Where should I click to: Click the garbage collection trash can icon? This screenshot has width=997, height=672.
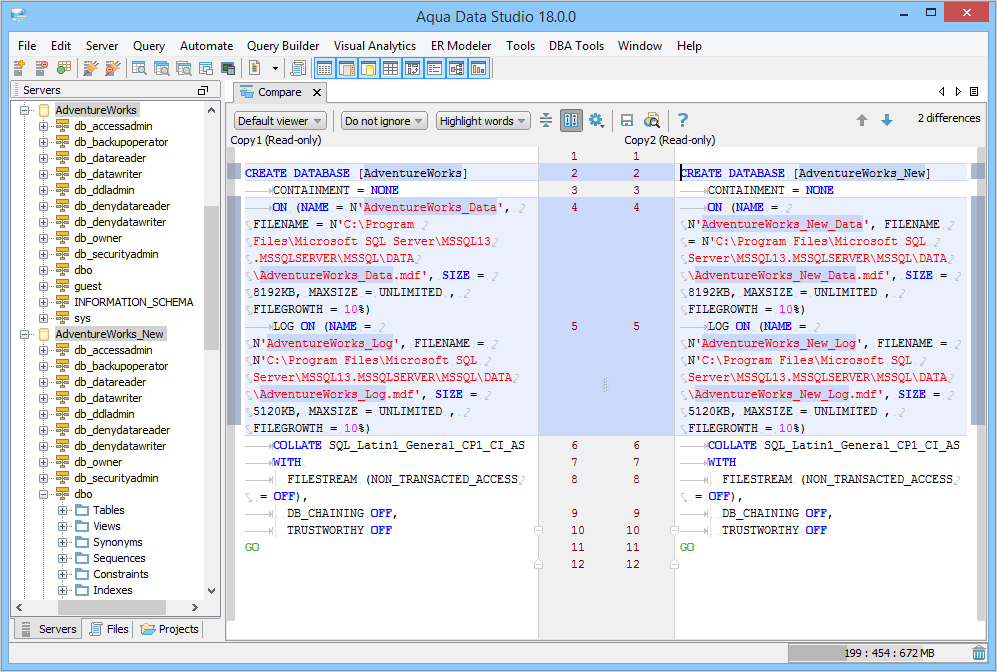[x=979, y=653]
